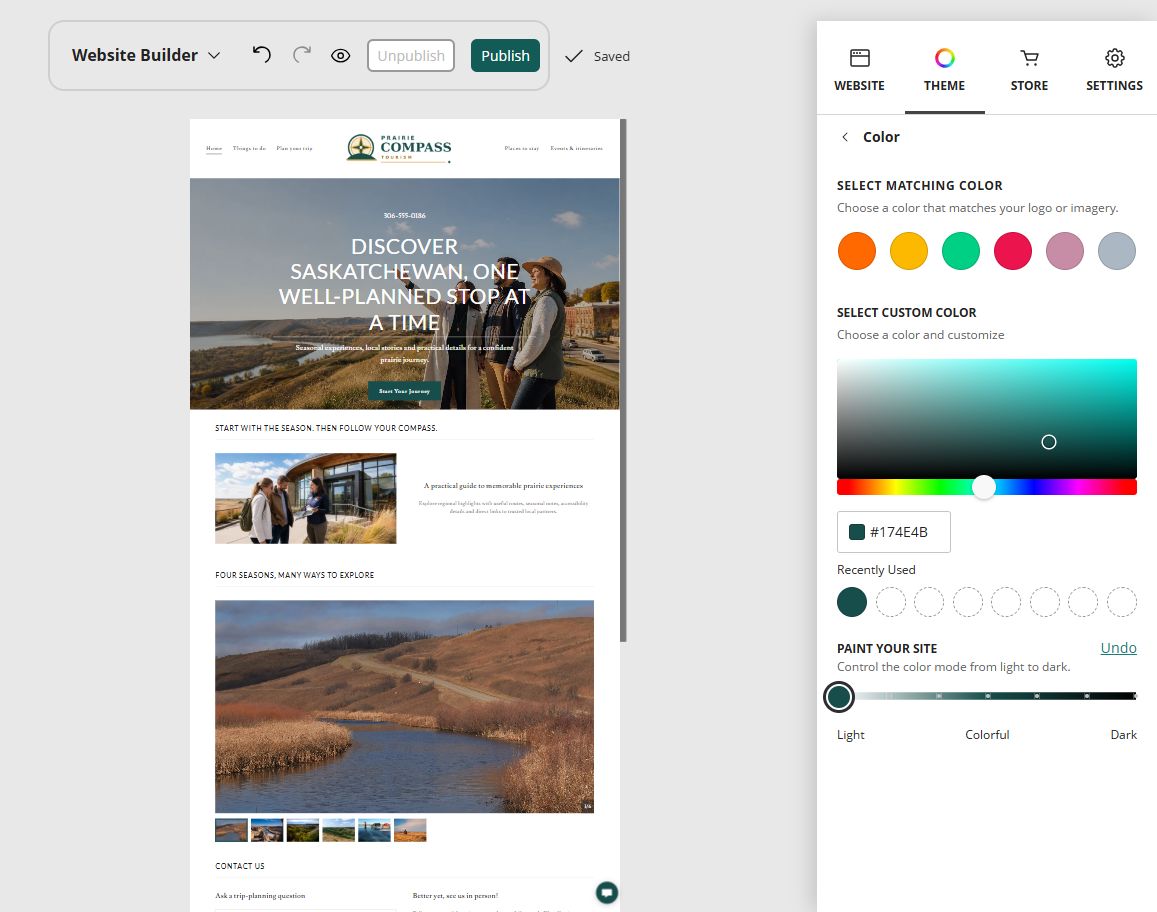
Task: Select the second gallery thumbnail
Action: [267, 830]
